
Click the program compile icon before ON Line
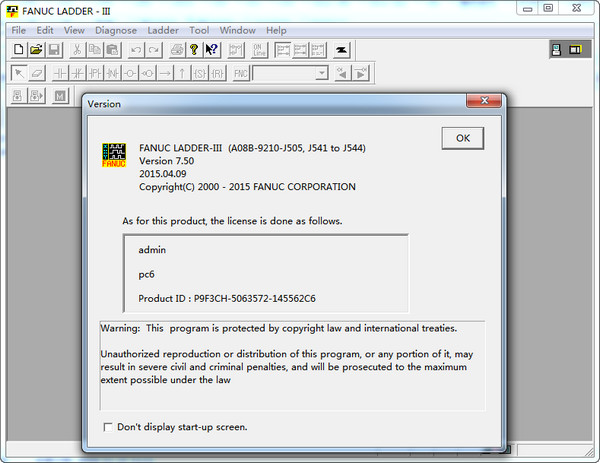236,50
